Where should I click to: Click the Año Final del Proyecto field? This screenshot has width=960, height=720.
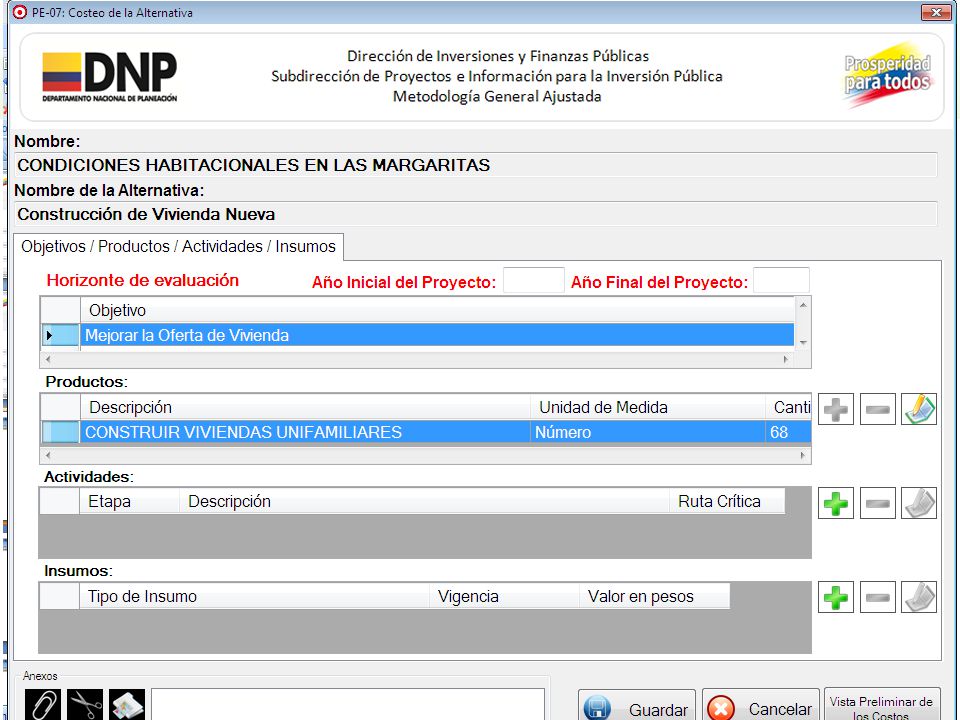point(781,280)
